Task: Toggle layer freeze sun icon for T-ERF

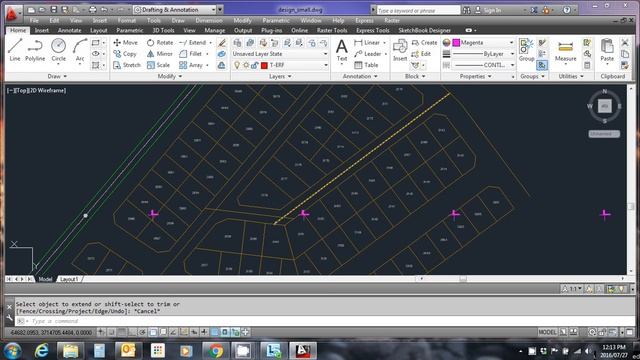Action: 246,65
